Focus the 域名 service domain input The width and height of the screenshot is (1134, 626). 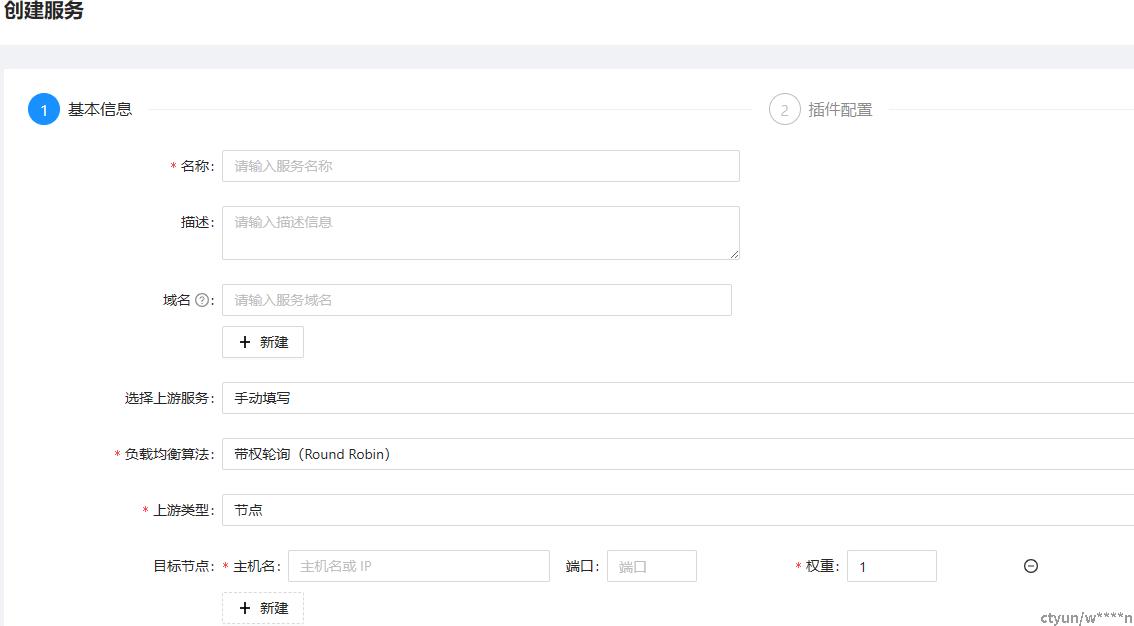(476, 300)
